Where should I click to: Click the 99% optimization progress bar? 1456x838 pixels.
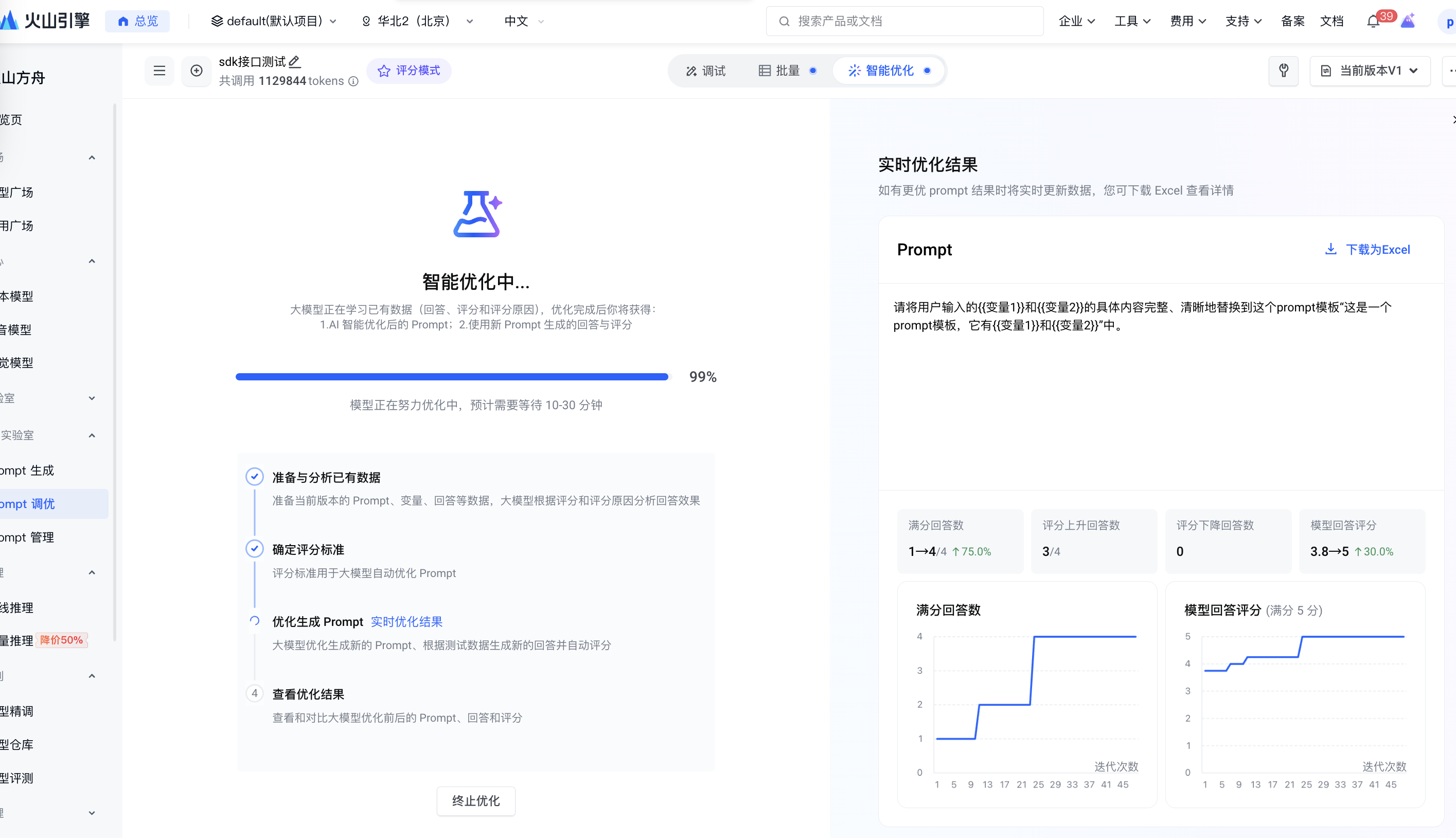tap(452, 376)
